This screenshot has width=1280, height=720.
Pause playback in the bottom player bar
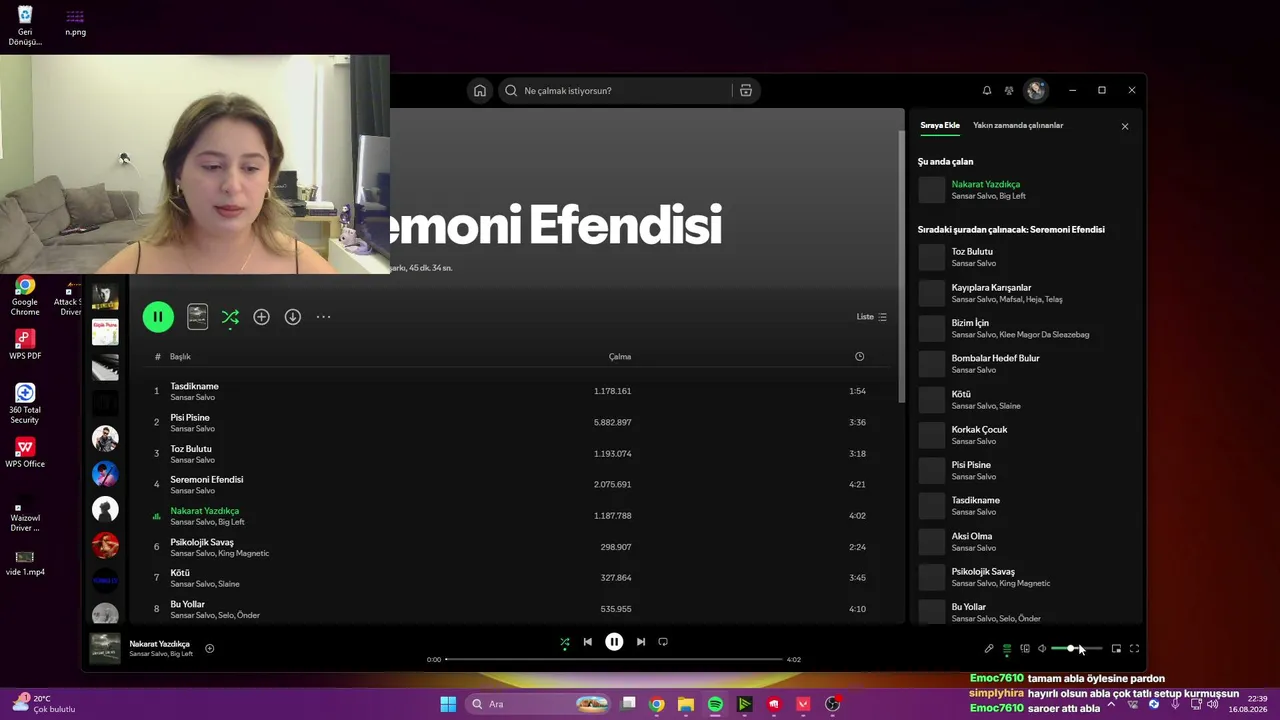(614, 642)
